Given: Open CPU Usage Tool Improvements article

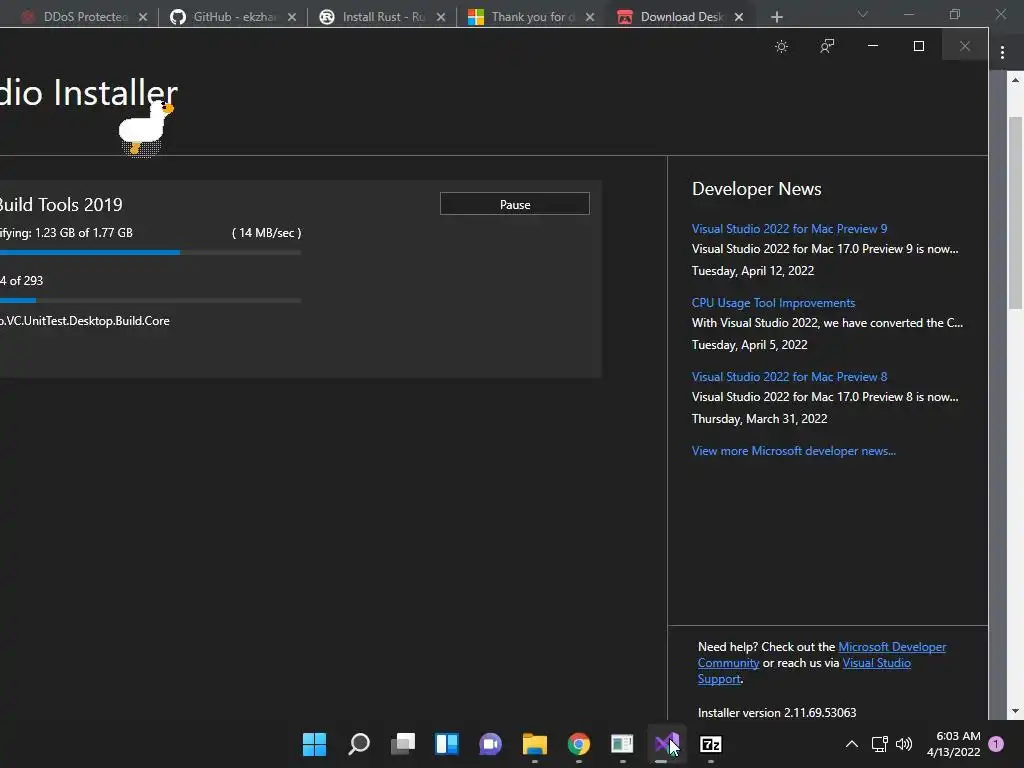Looking at the screenshot, I should [773, 302].
